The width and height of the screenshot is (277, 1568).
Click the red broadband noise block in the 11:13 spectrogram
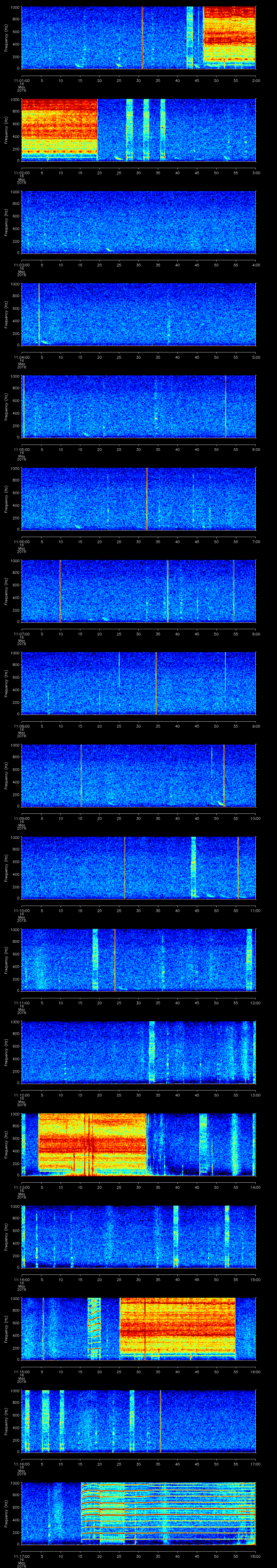[x=93, y=1144]
